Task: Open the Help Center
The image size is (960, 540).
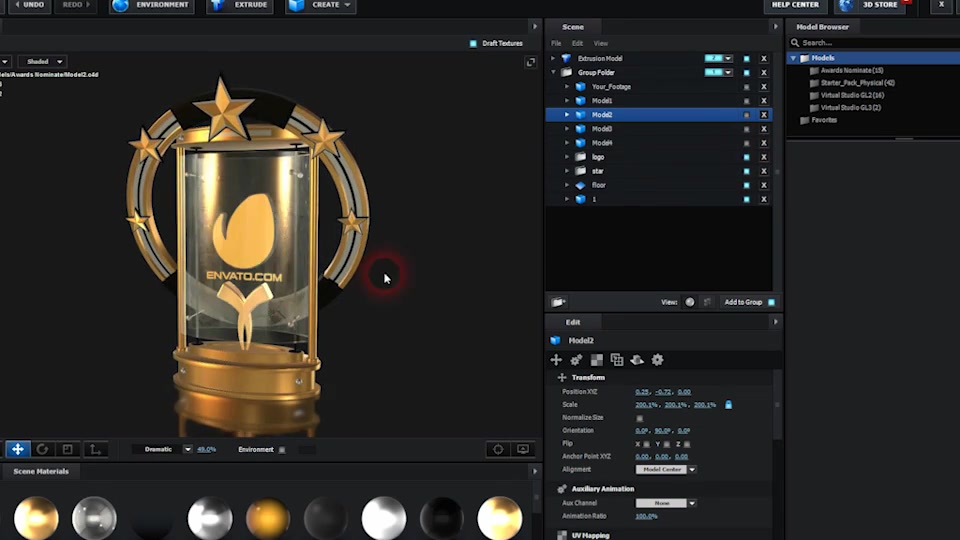Action: click(x=795, y=6)
